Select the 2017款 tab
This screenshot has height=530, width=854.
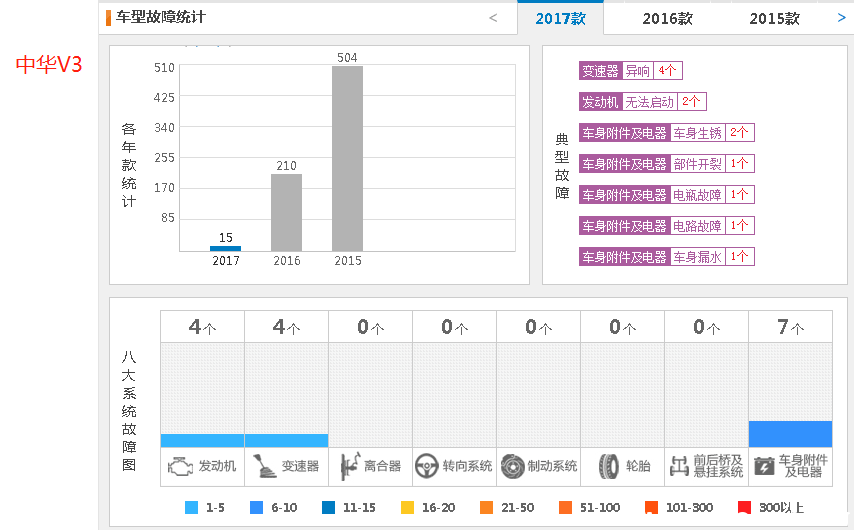tap(560, 18)
